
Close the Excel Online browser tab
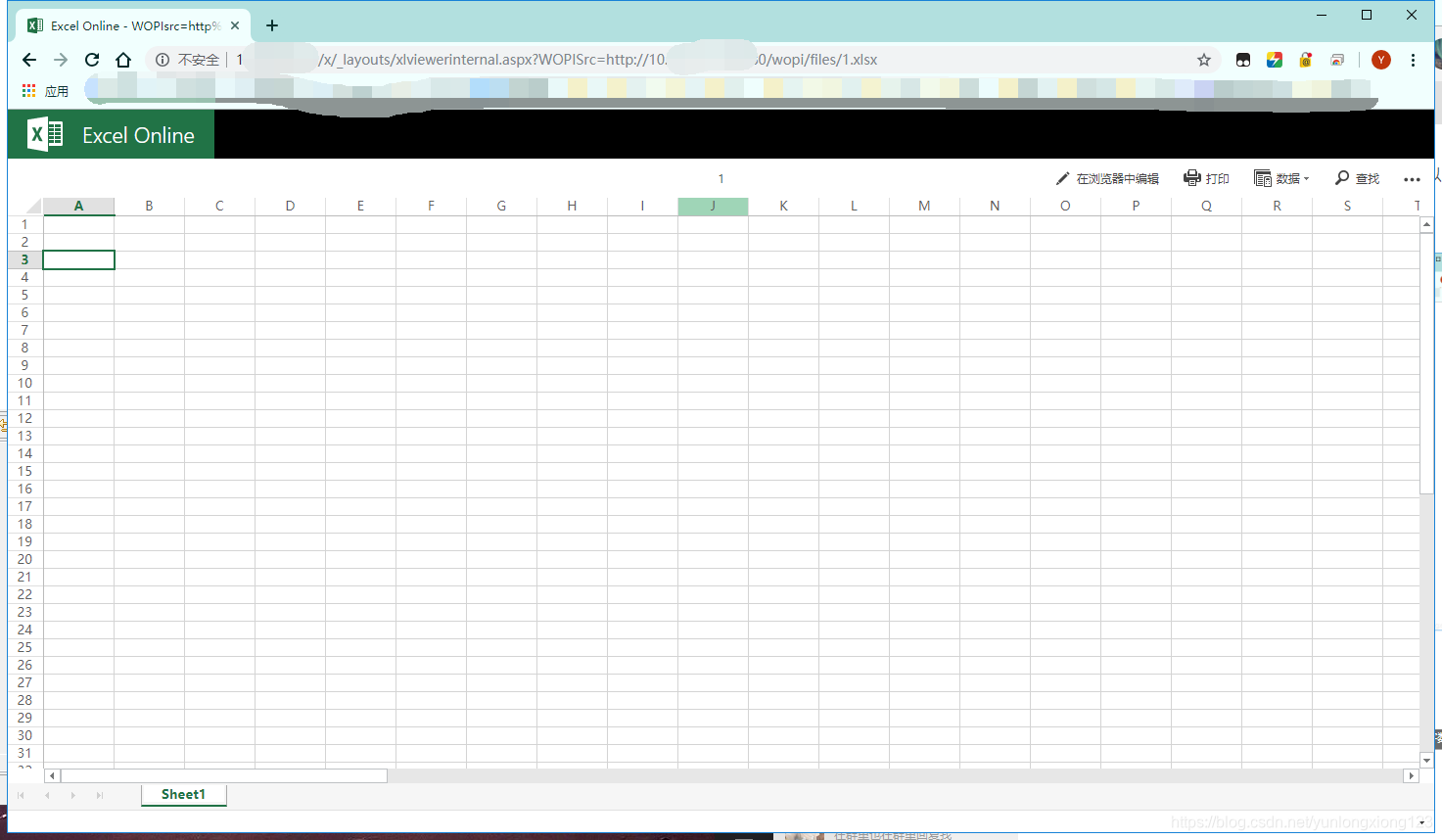(235, 25)
